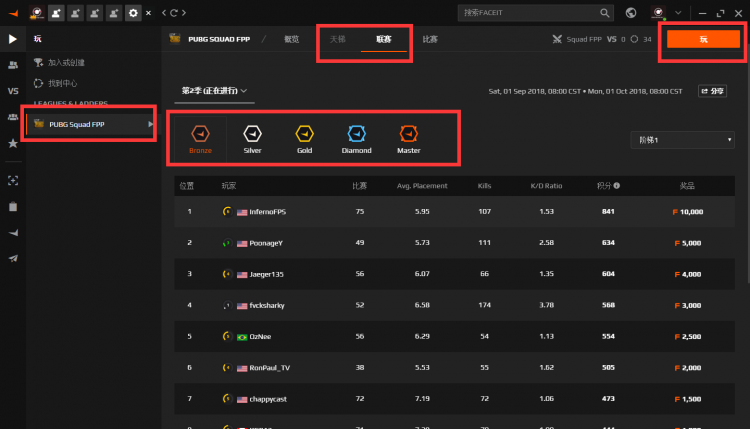Open the user avatar profile in top bar
750x429 pixels.
coord(659,13)
